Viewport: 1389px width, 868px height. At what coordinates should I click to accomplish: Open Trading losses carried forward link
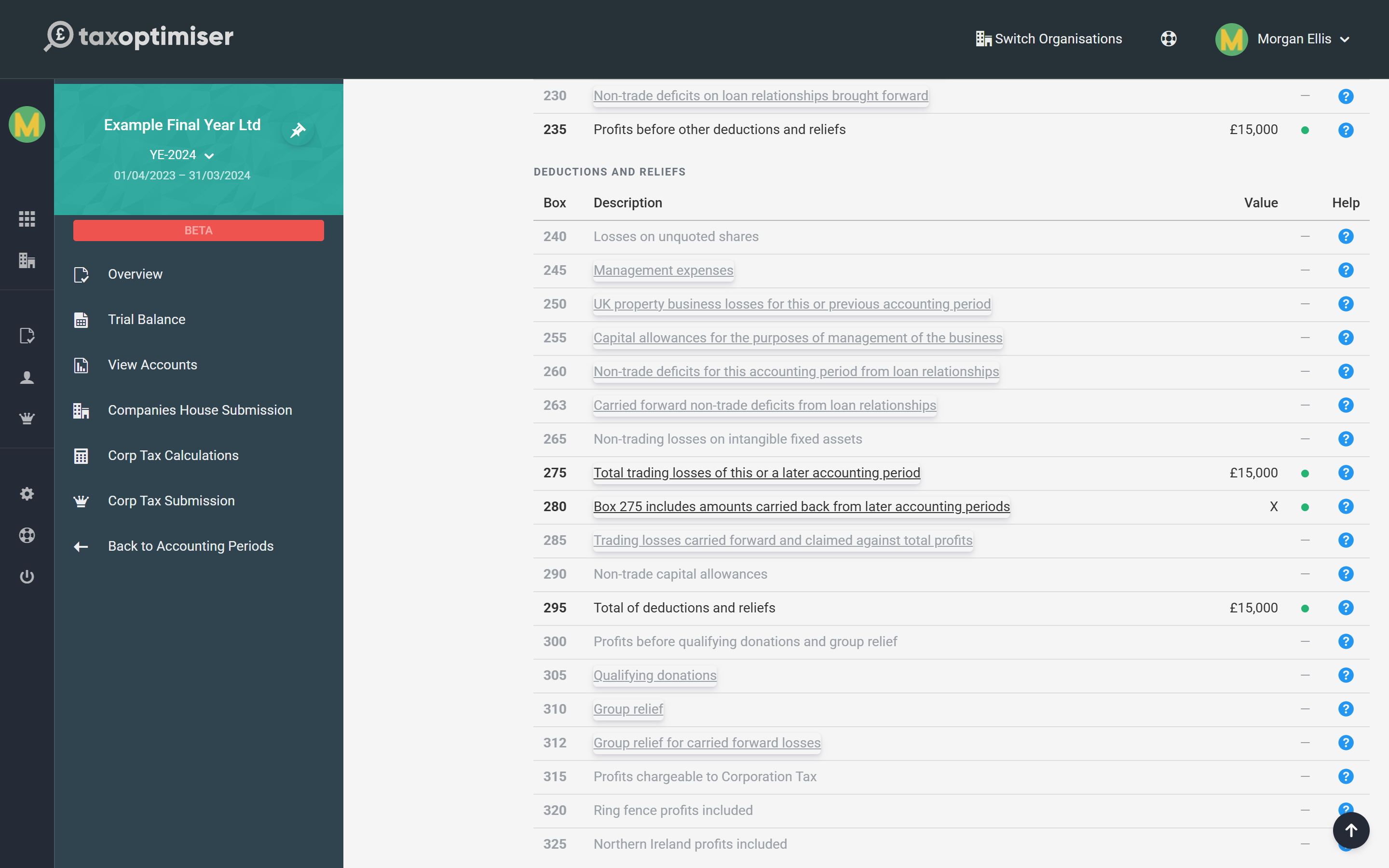point(783,541)
